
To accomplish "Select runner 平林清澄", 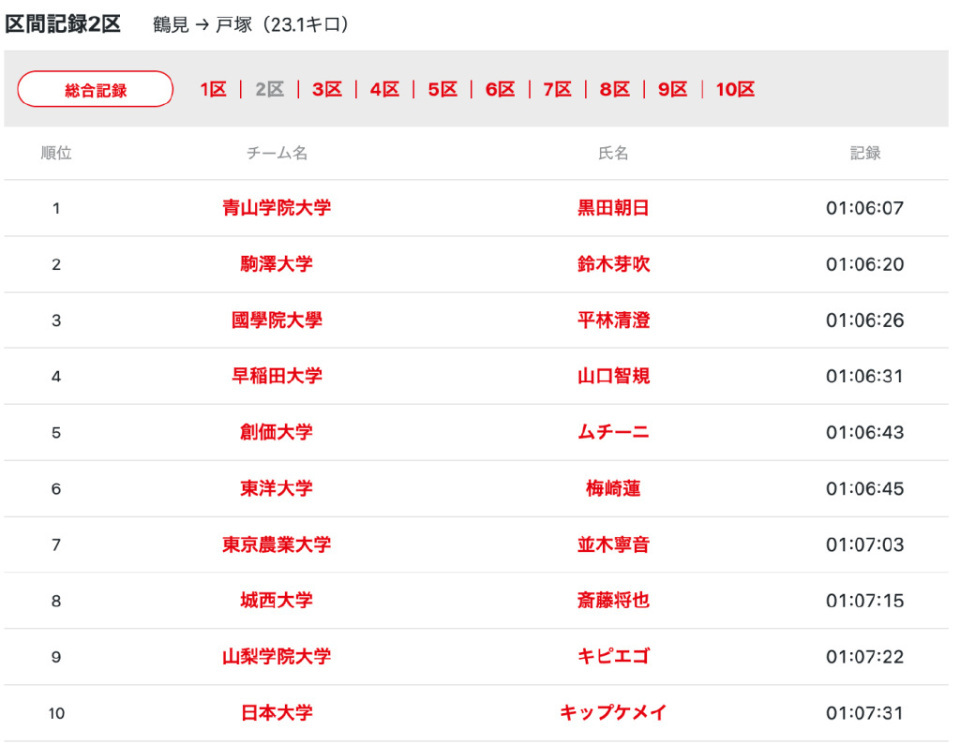I will [x=613, y=320].
